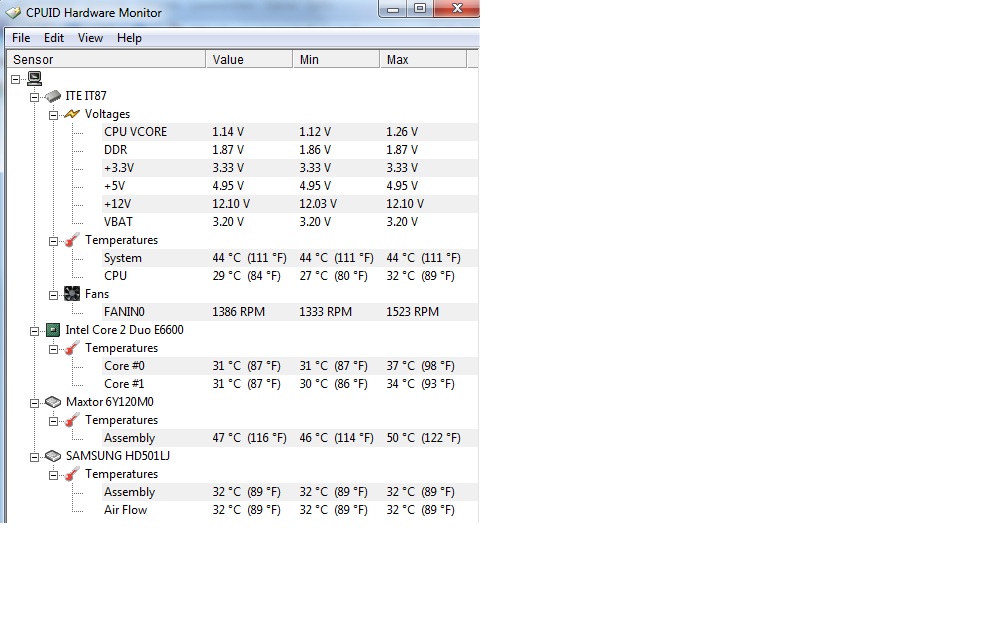
Task: Click the Sensor column header
Action: (106, 59)
